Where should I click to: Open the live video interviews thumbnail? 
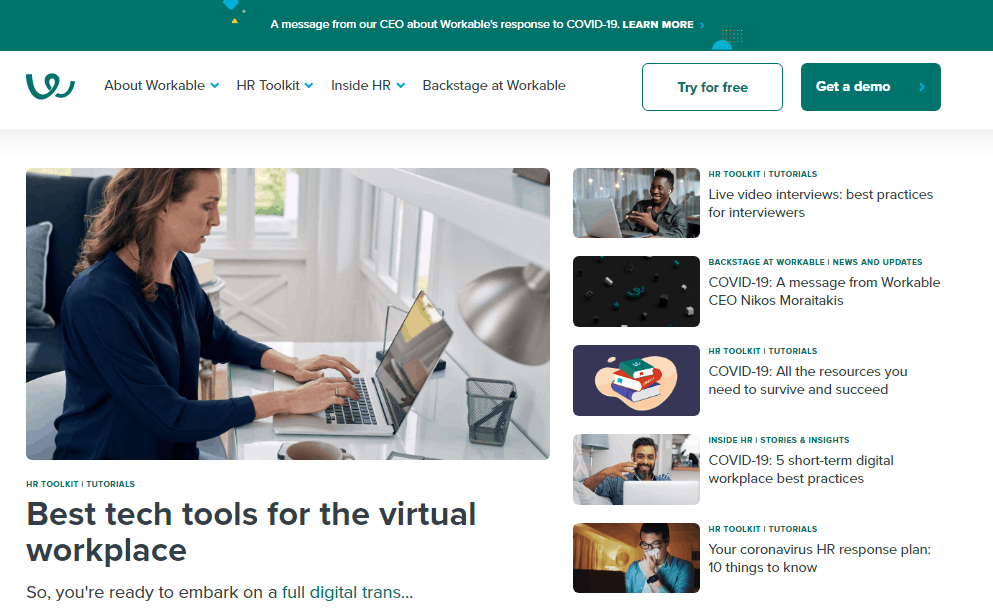(x=636, y=203)
